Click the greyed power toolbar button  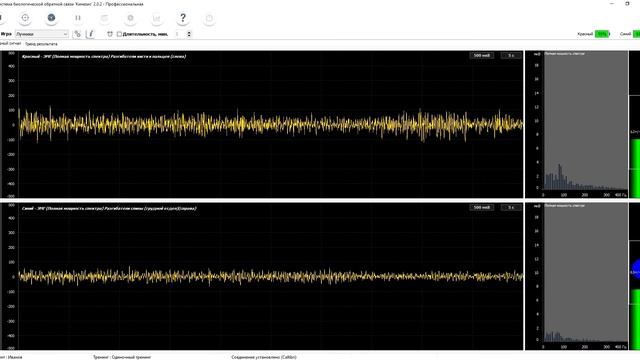pyautogui.click(x=209, y=18)
